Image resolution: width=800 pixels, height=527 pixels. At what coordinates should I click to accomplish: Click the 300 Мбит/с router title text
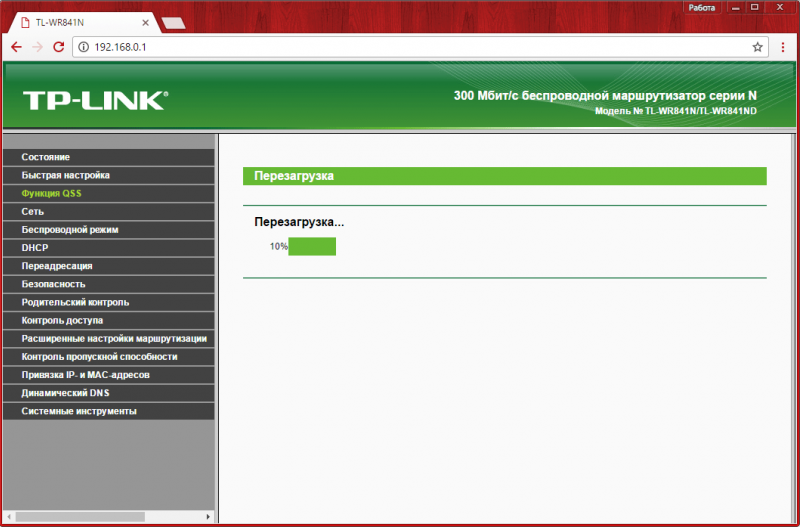pos(605,96)
